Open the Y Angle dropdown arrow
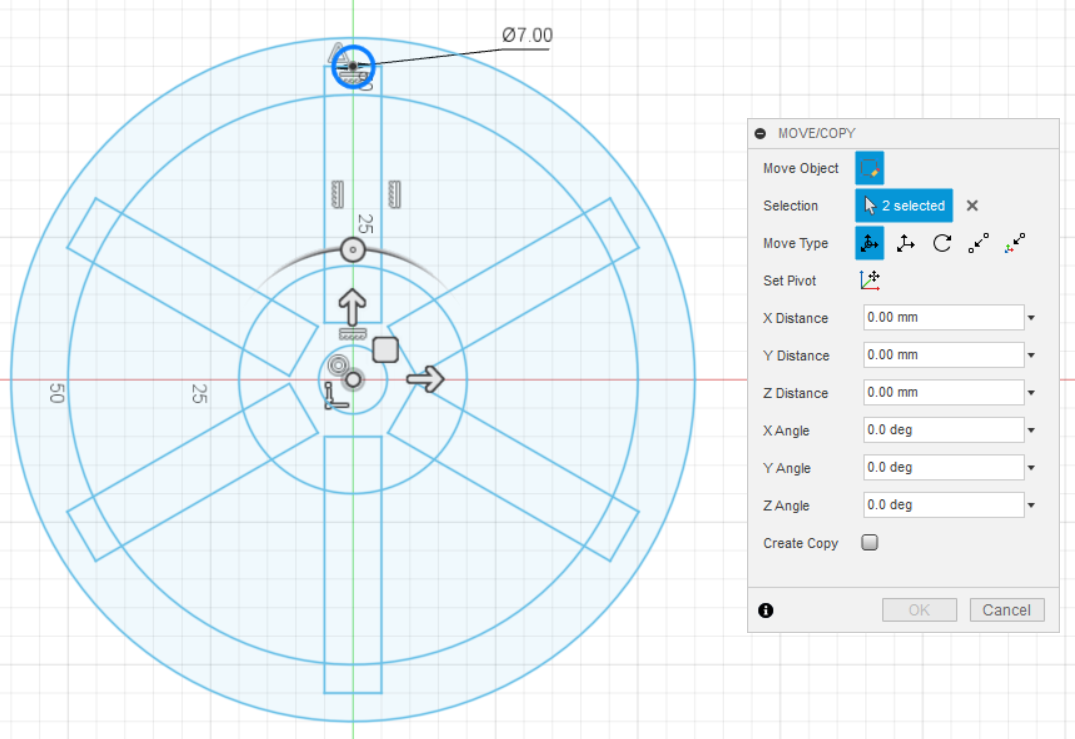Screen dimensions: 1075x739 [x=1031, y=468]
